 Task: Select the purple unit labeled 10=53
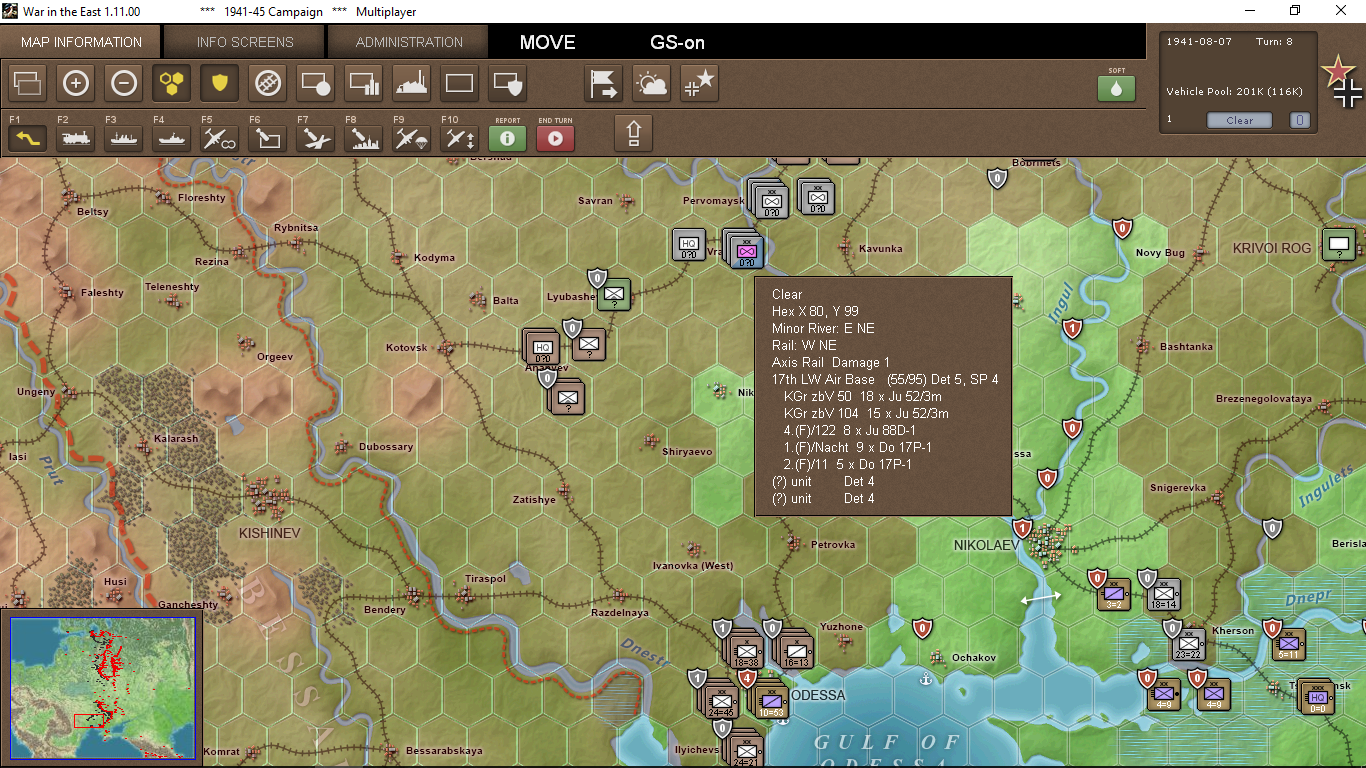(x=771, y=703)
